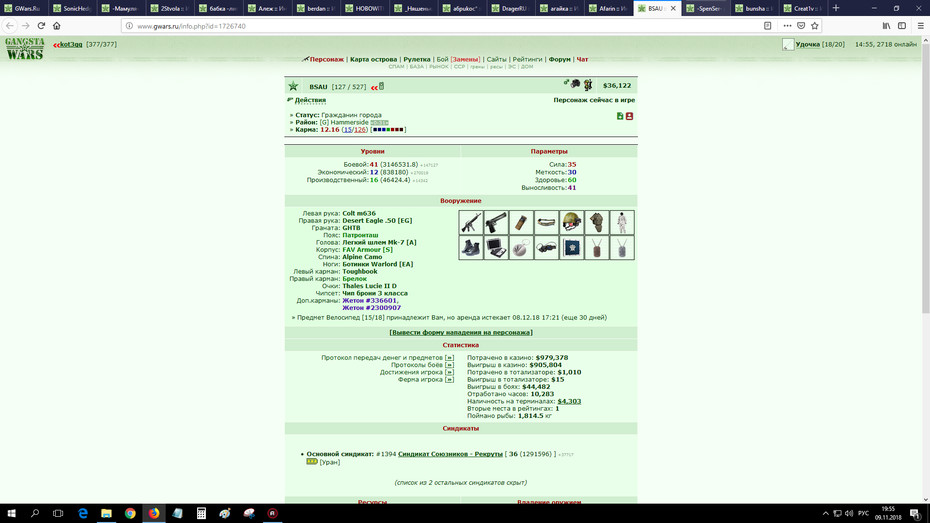The width and height of the screenshot is (930, 523).
Task: Open the Персонаж menu item
Action: pyautogui.click(x=326, y=59)
